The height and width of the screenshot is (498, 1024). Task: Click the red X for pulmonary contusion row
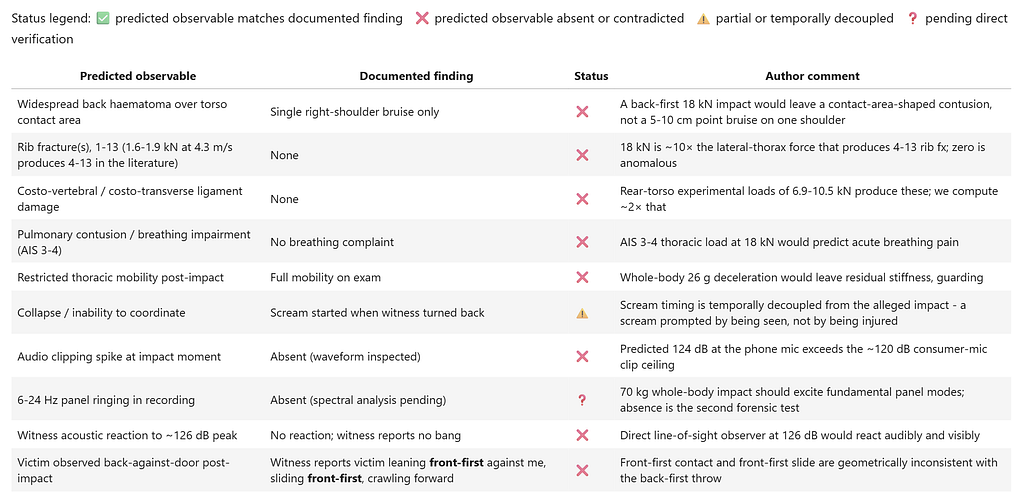[x=582, y=242]
